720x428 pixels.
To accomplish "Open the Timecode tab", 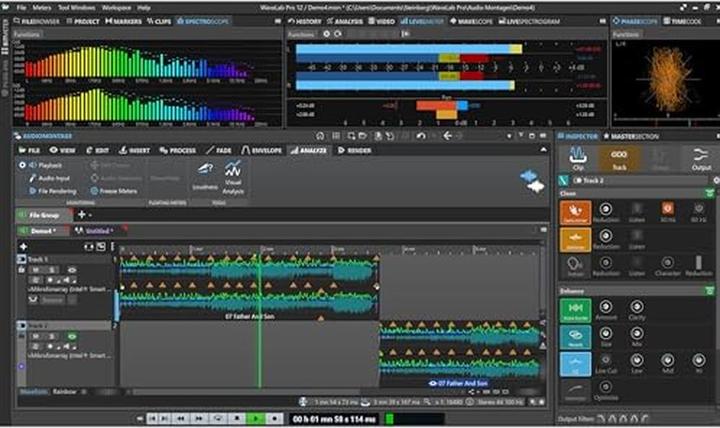I will tap(682, 21).
